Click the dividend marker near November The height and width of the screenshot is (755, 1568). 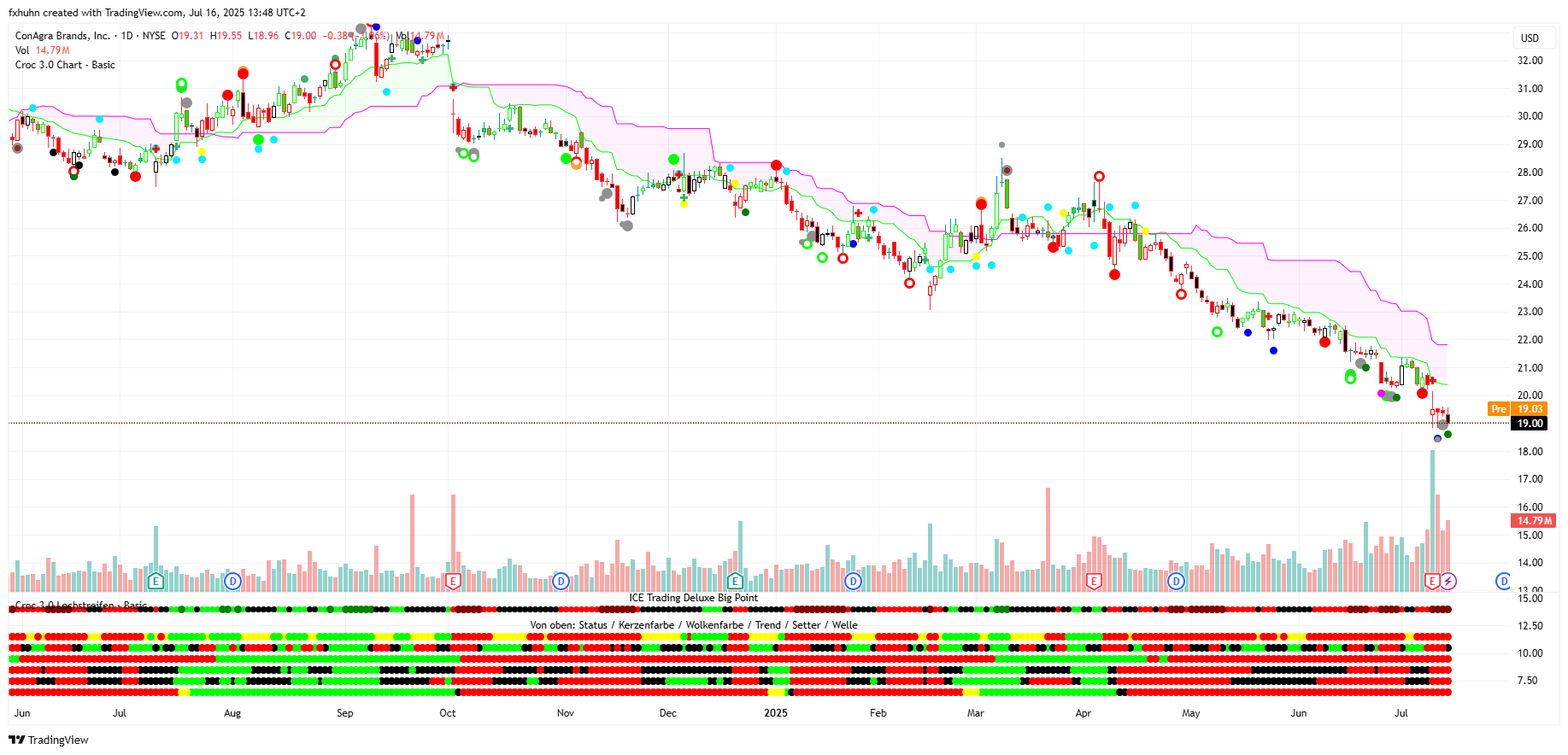(x=561, y=582)
